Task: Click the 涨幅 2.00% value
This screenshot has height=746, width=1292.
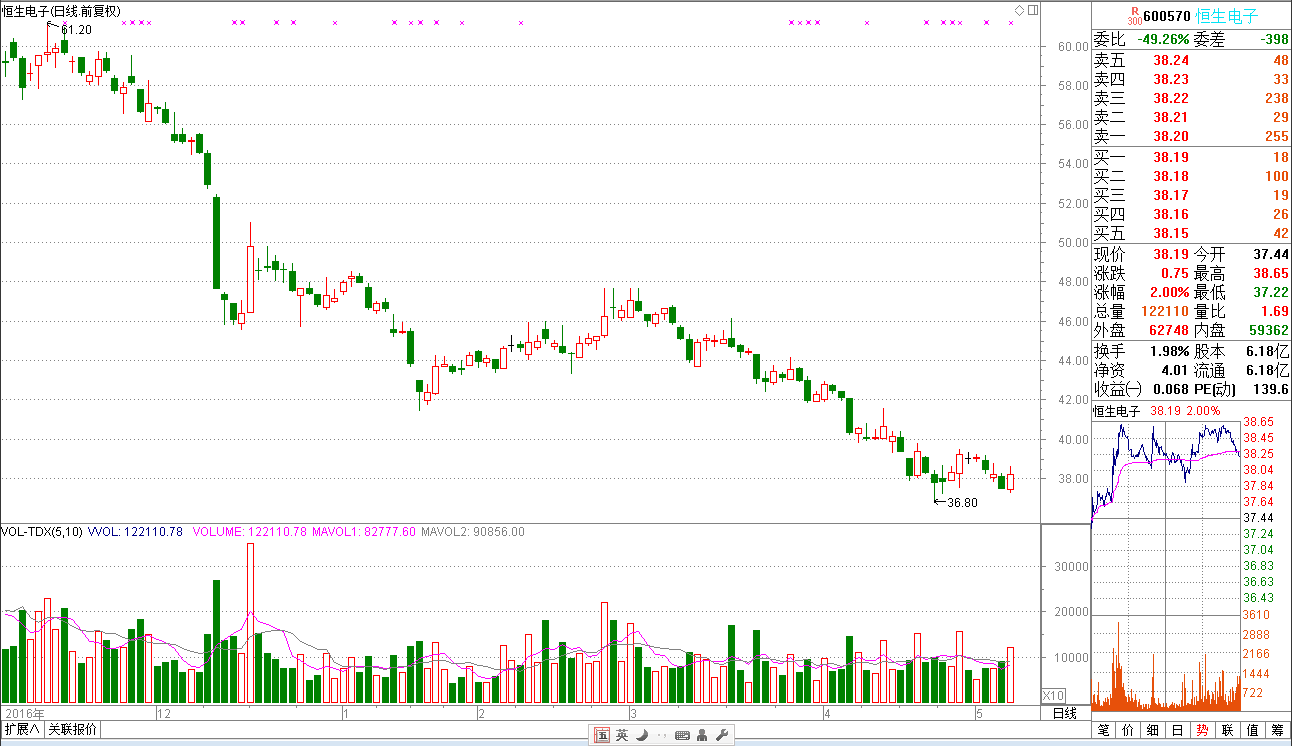Action: coord(1168,293)
